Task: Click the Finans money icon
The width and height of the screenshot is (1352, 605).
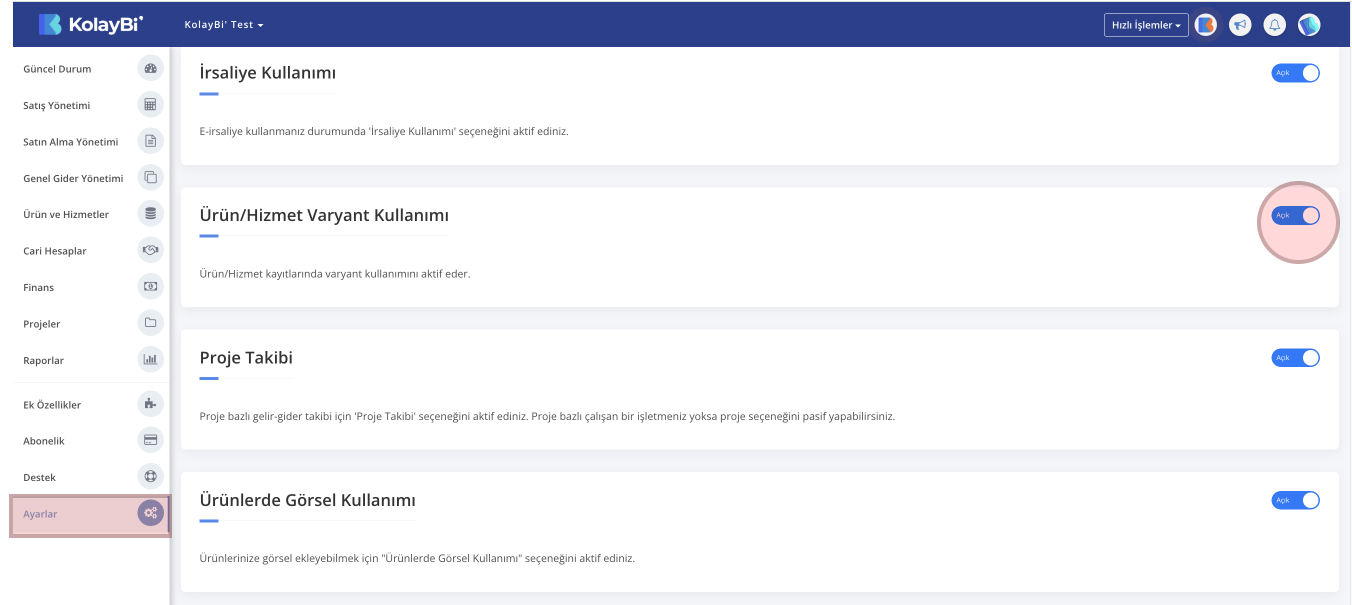Action: click(150, 287)
